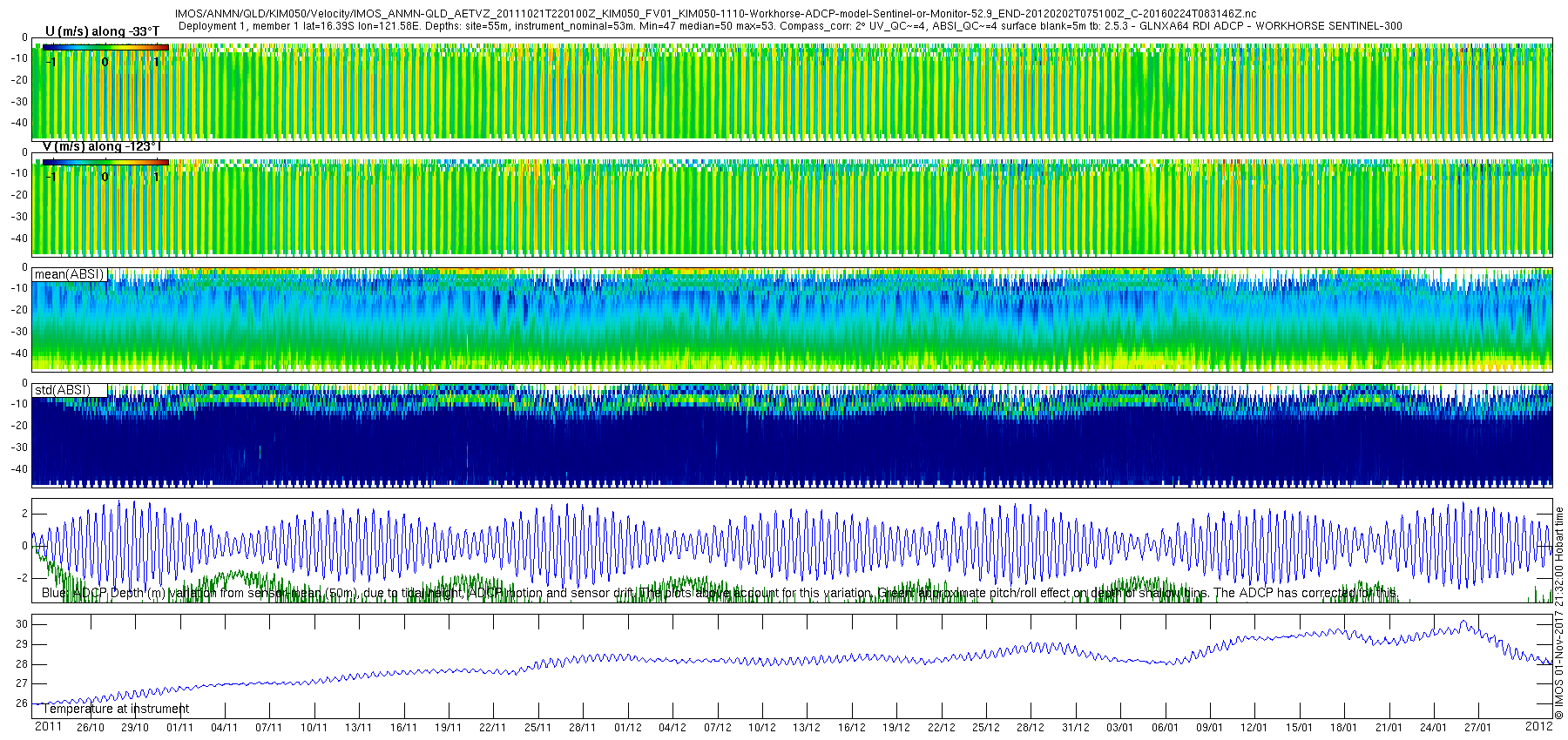Select the '10/11' date tick
The image size is (1568, 740).
pyautogui.click(x=314, y=728)
